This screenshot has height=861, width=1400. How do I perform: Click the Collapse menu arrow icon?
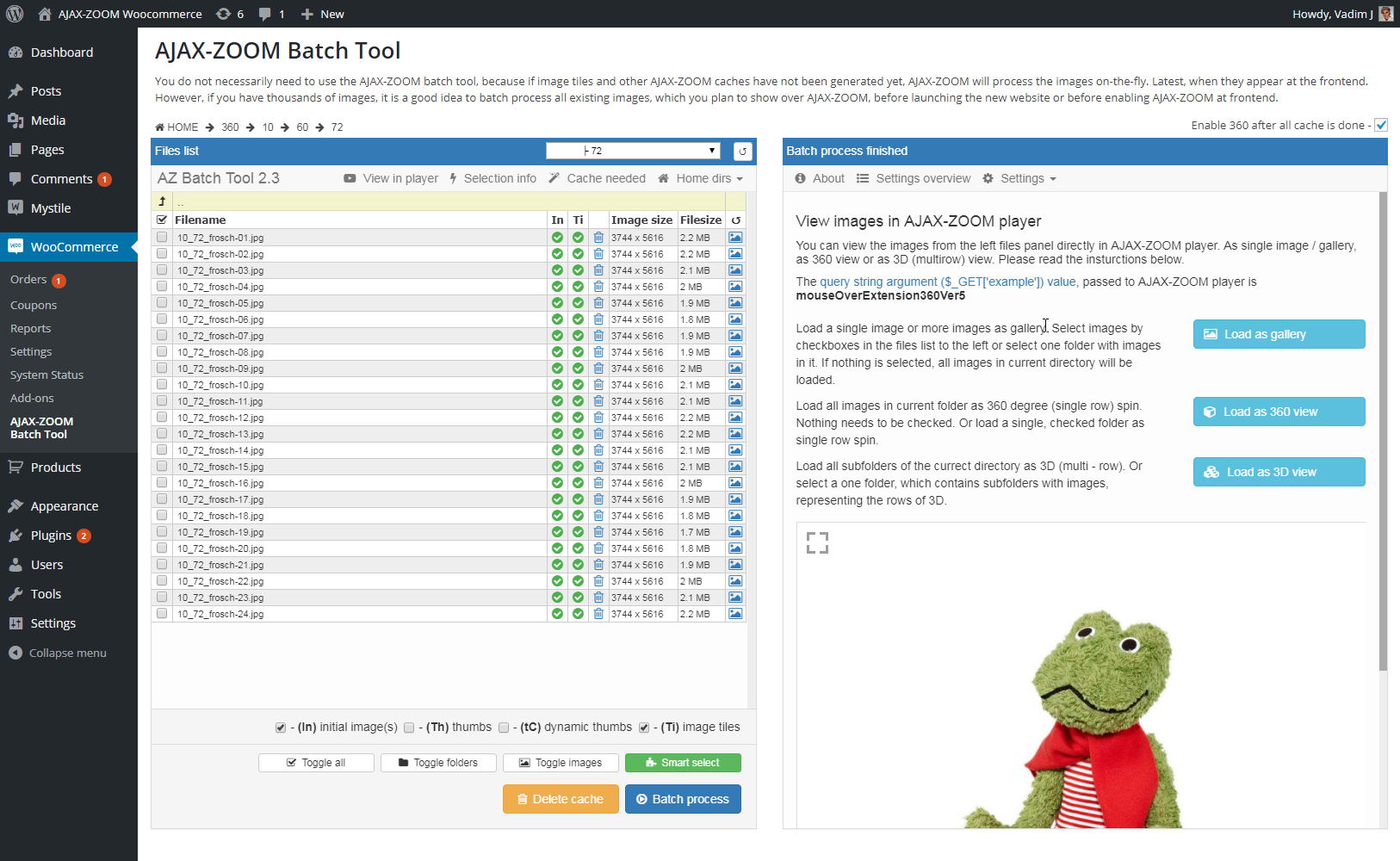(15, 653)
